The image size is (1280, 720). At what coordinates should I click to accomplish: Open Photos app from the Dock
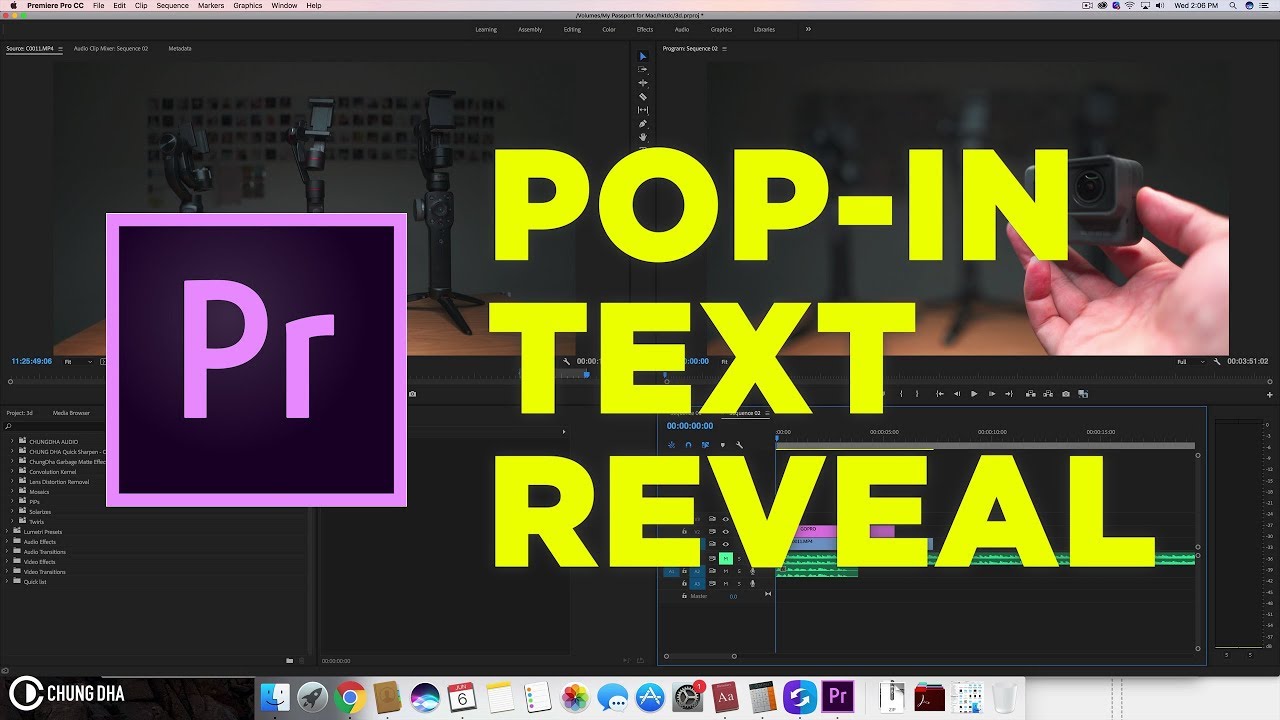[575, 696]
